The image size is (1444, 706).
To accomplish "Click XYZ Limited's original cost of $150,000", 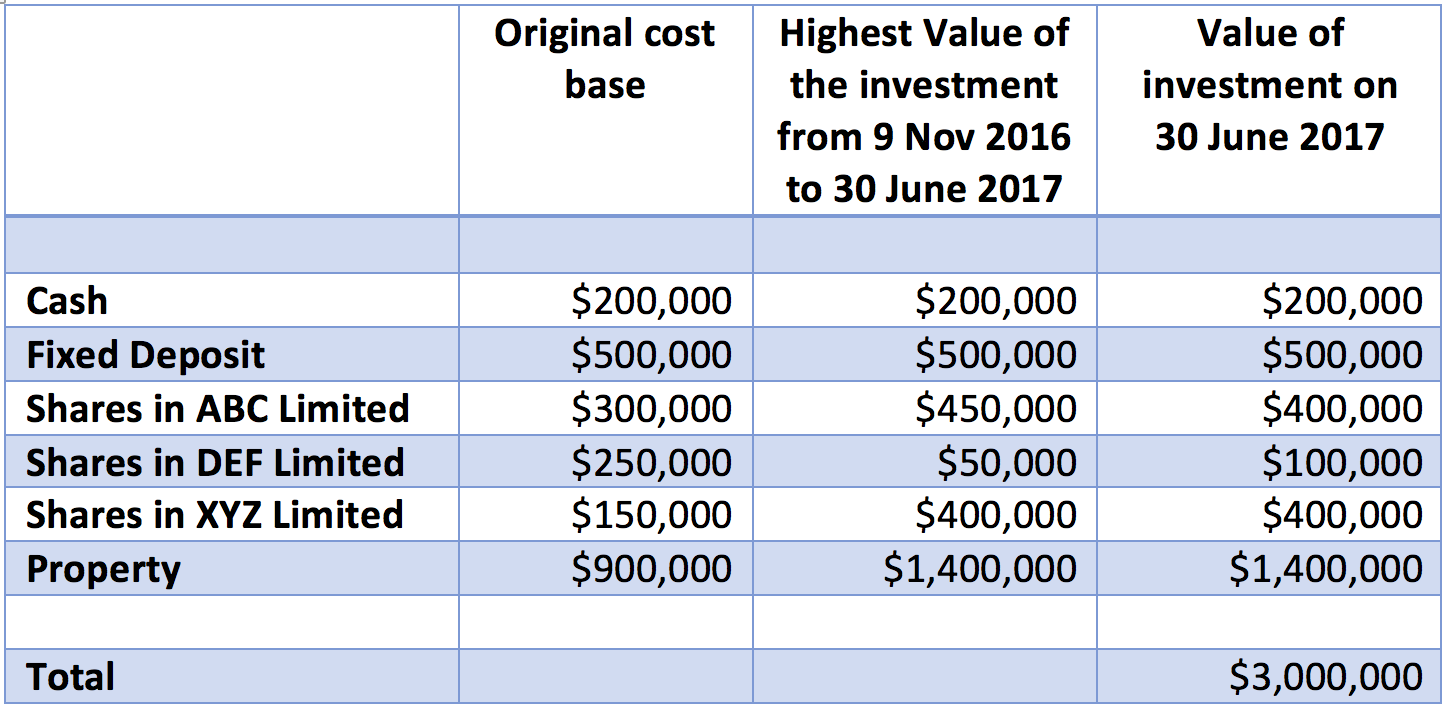I will (651, 515).
